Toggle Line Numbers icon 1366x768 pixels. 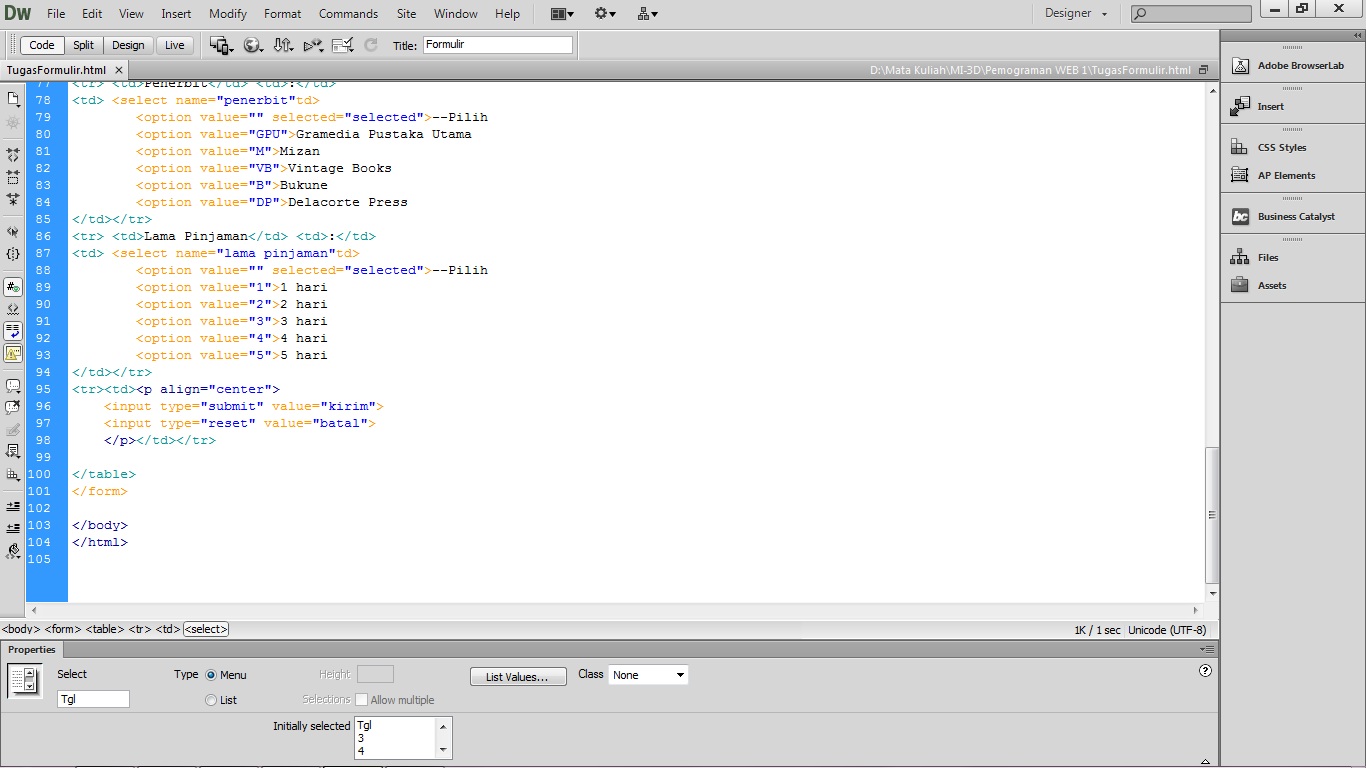click(13, 287)
